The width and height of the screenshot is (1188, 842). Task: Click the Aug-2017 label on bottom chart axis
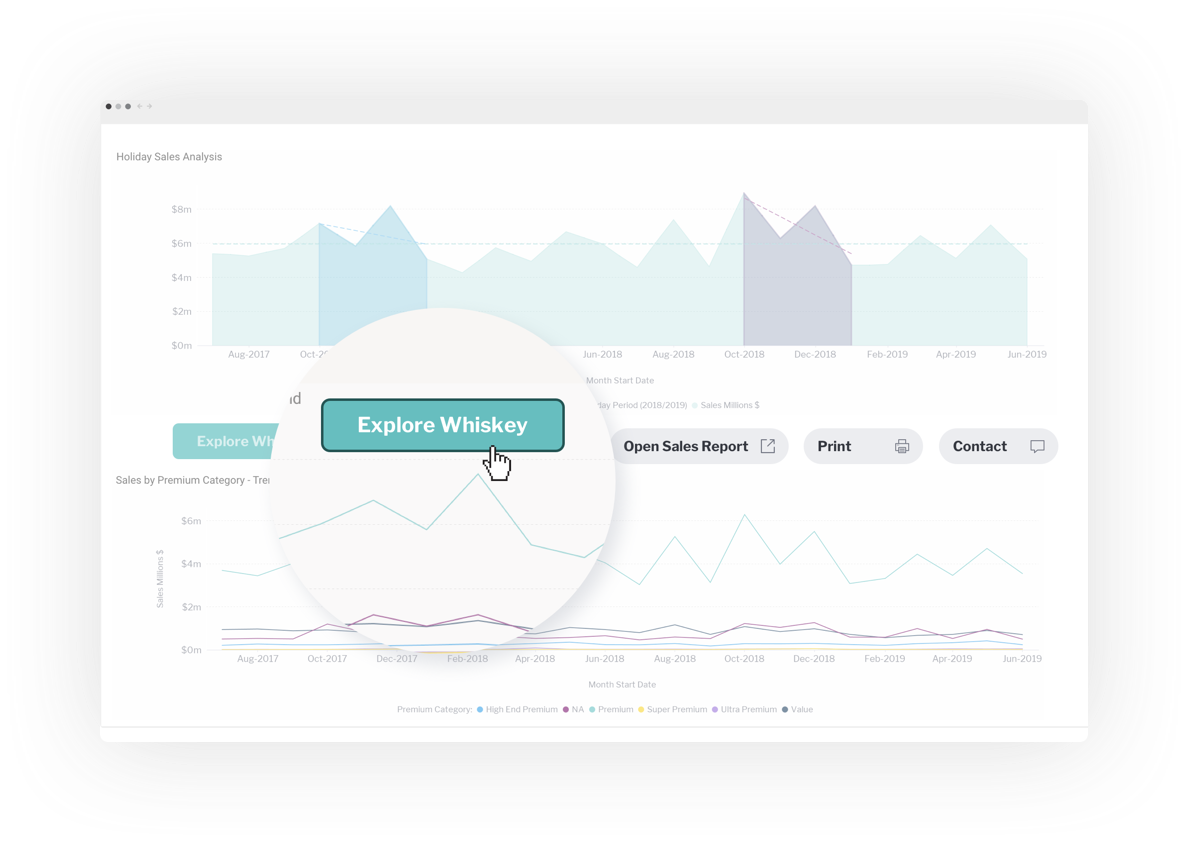coord(258,659)
